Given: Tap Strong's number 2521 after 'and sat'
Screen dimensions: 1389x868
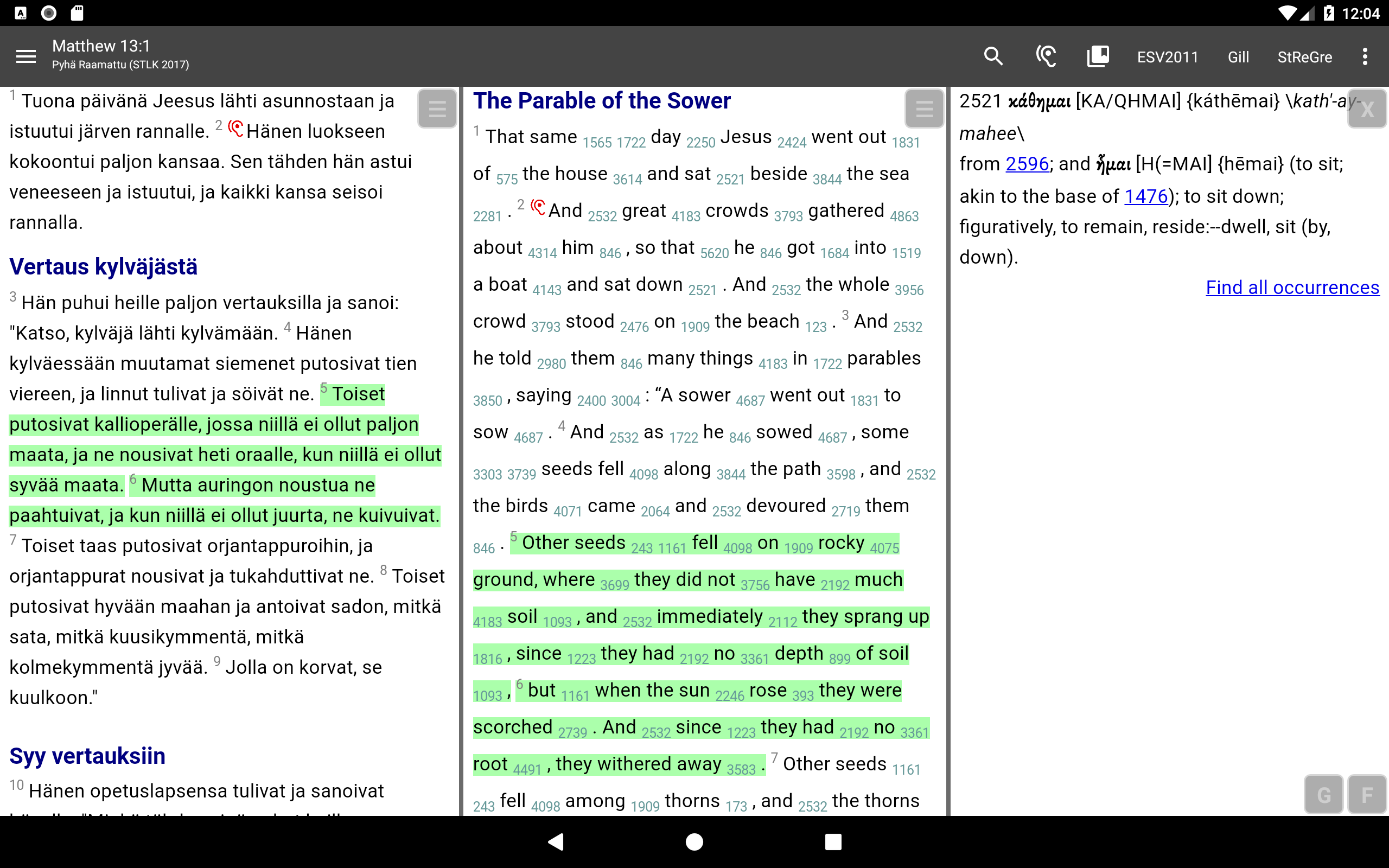Looking at the screenshot, I should [x=730, y=180].
